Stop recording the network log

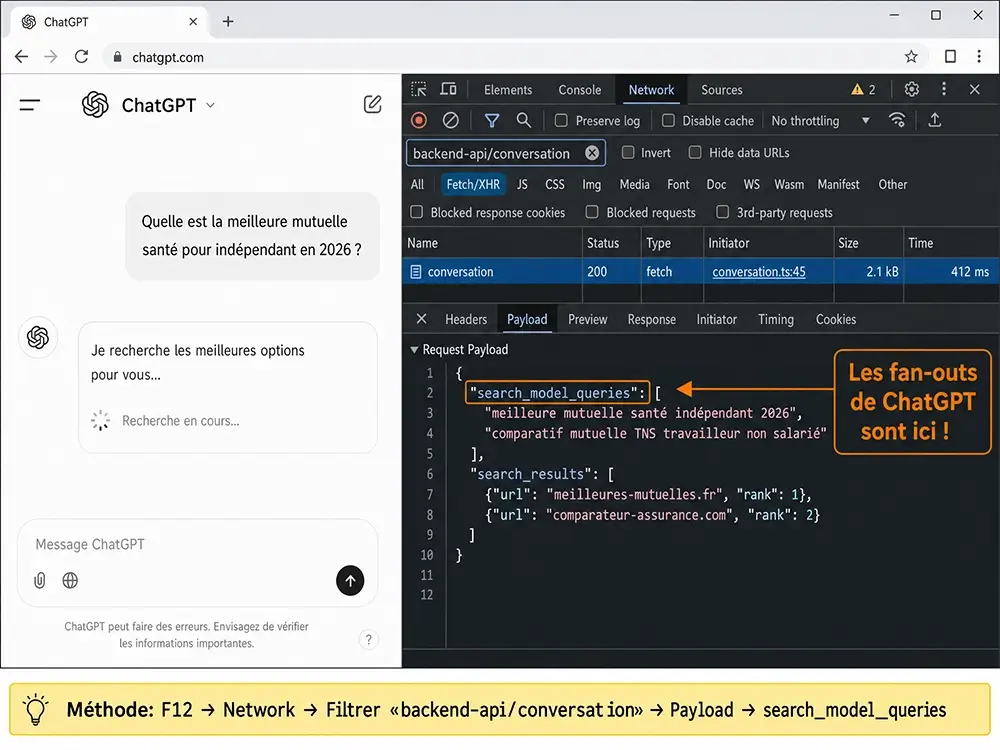(x=419, y=120)
